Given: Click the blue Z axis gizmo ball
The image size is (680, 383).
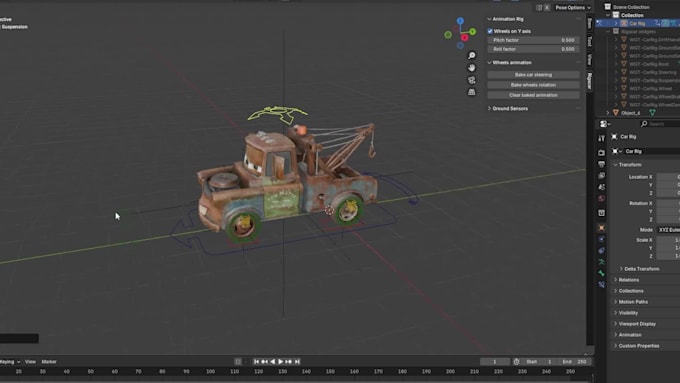Looking at the screenshot, I should click(460, 21).
